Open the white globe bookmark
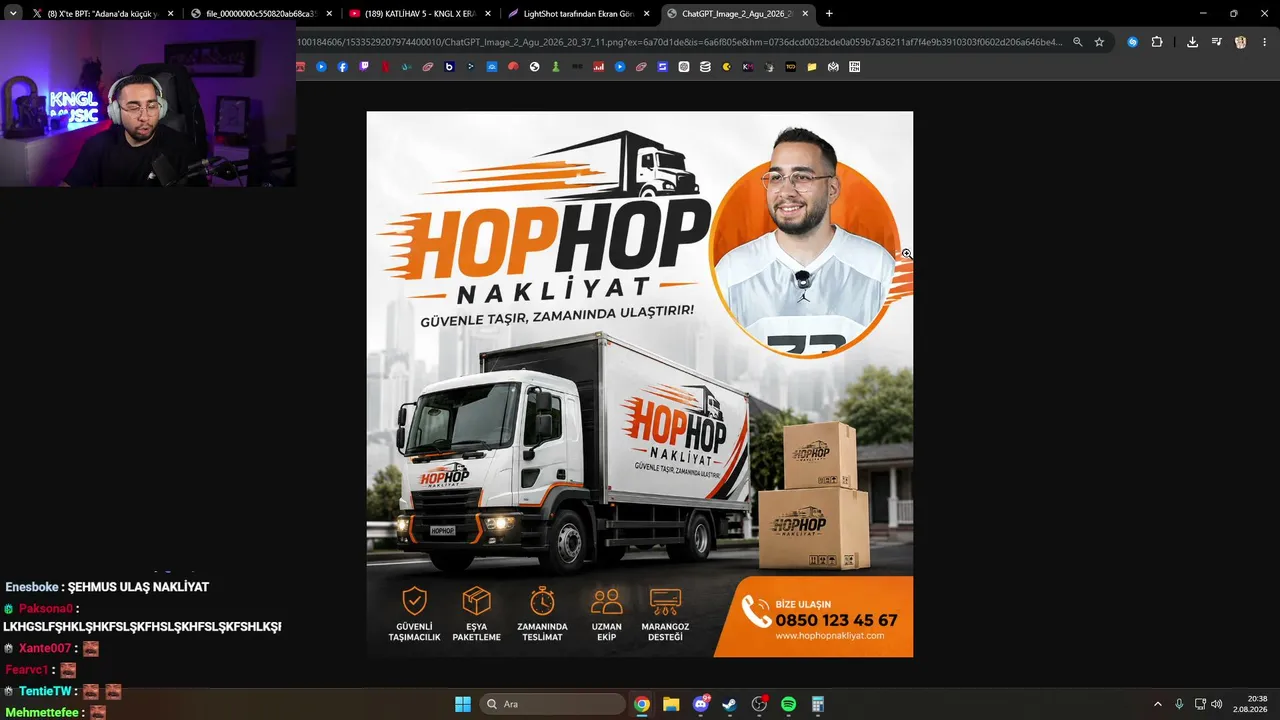Viewport: 1280px width, 720px height. (x=534, y=67)
